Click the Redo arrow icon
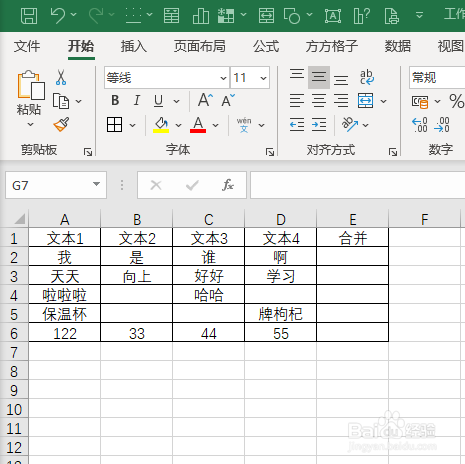 [x=96, y=15]
